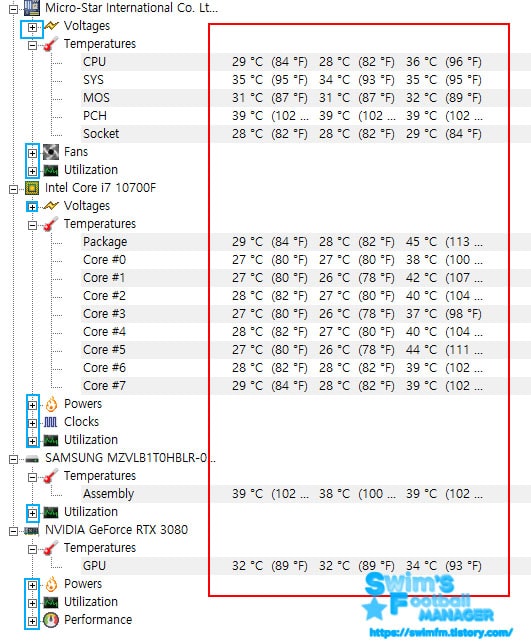The height and width of the screenshot is (644, 531).
Task: Click the thermometer icon beside SAMSUNG Temperatures
Action: click(51, 476)
